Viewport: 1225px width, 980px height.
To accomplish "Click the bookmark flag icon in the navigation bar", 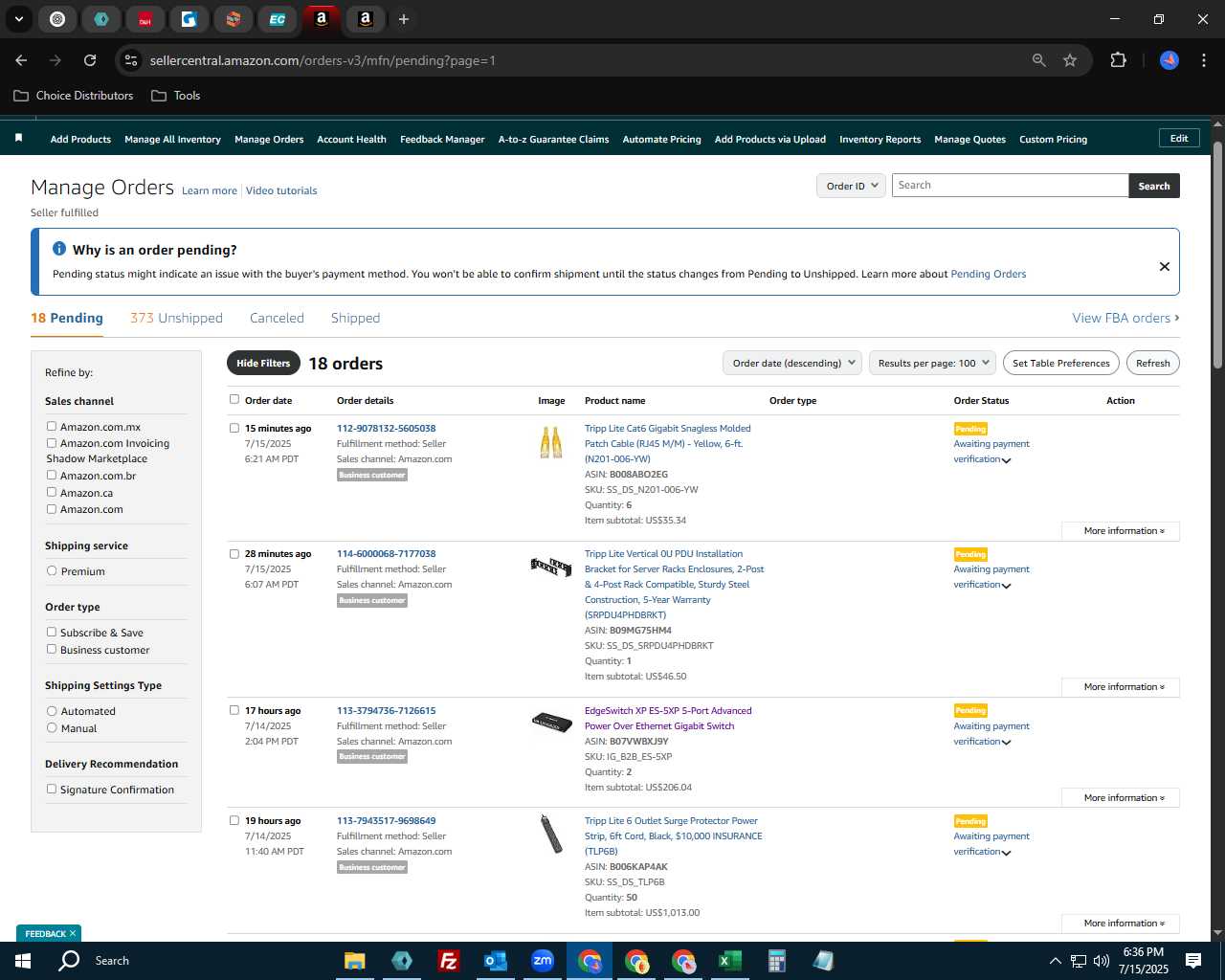I will [18, 139].
